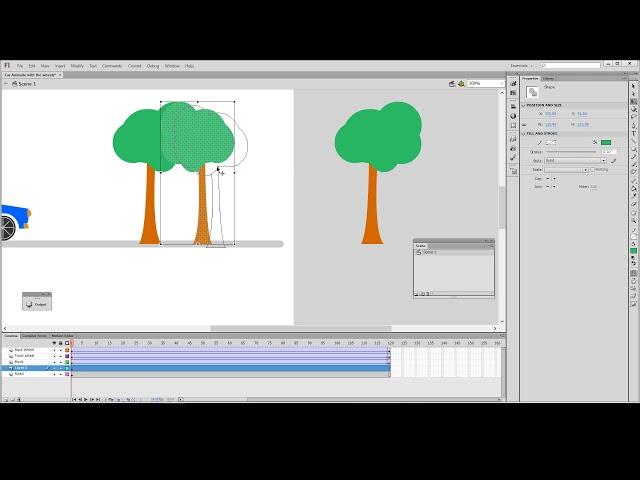This screenshot has width=640, height=480.
Task: Step forward one frame
Action: tap(92, 400)
